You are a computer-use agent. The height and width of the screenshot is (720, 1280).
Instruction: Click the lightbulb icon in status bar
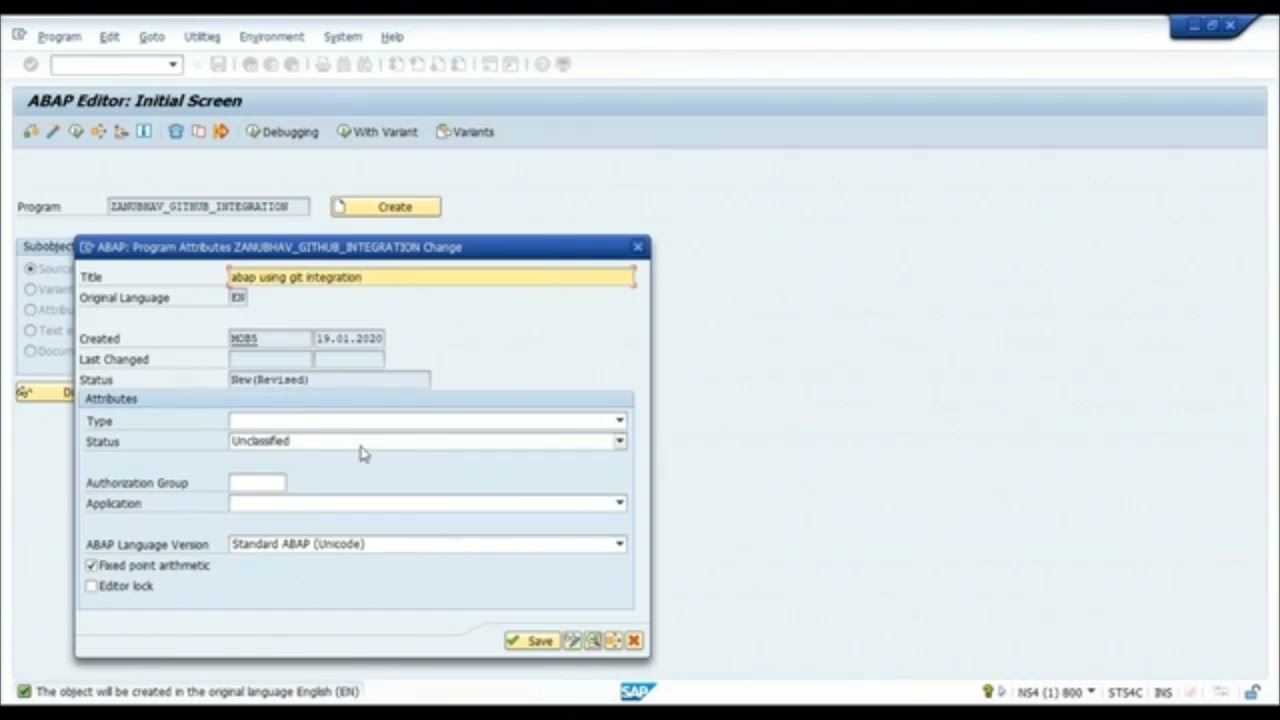coord(988,692)
